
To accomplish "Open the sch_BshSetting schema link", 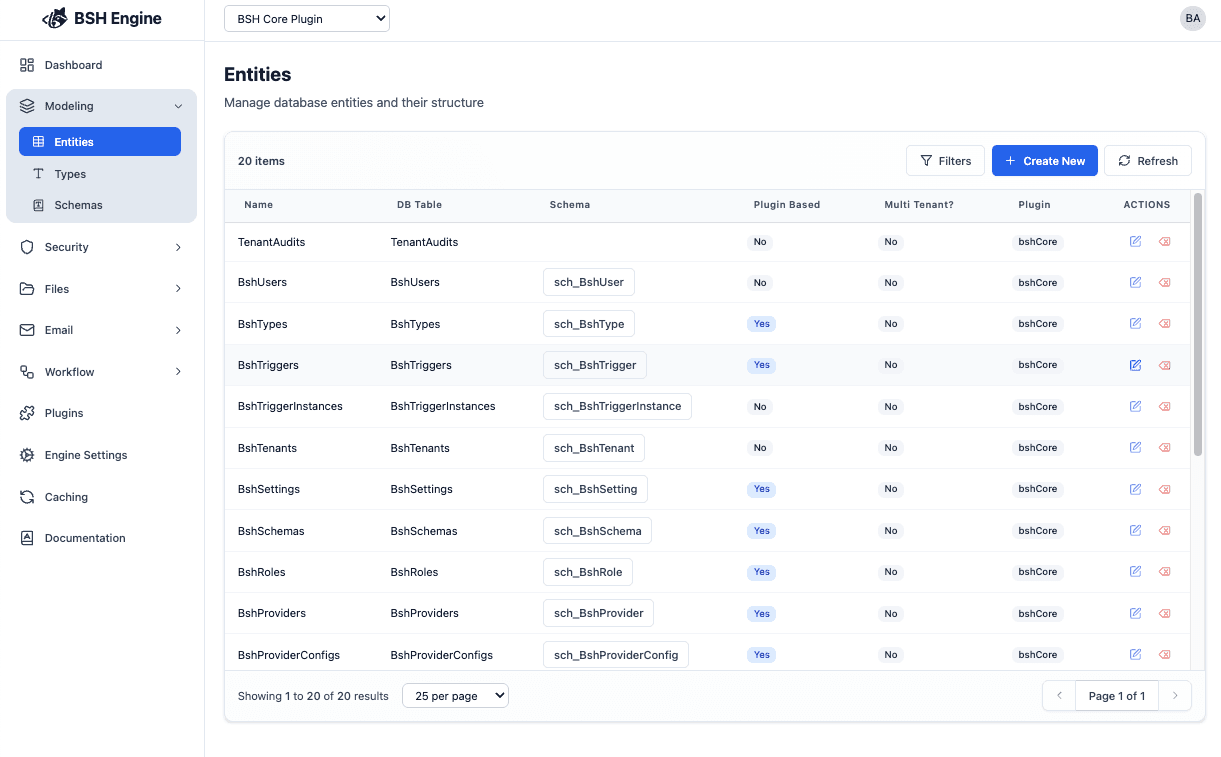I will [596, 489].
